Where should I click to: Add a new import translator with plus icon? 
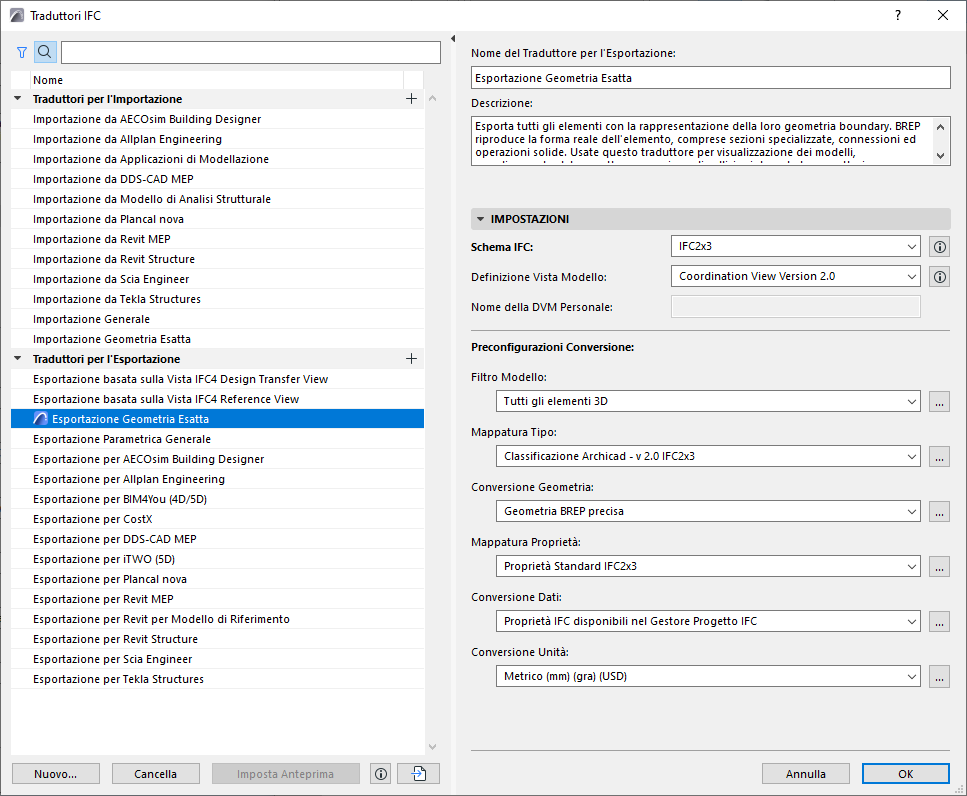click(411, 99)
